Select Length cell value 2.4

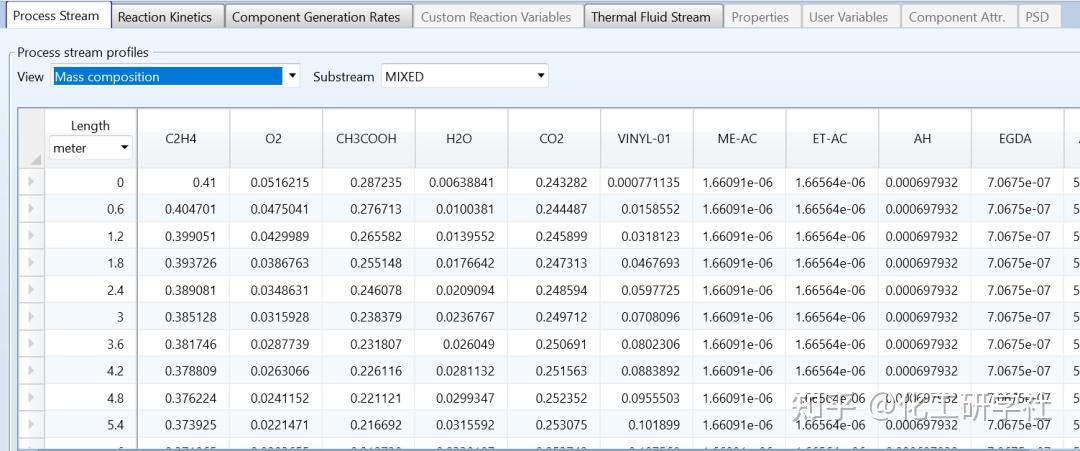[x=91, y=290]
